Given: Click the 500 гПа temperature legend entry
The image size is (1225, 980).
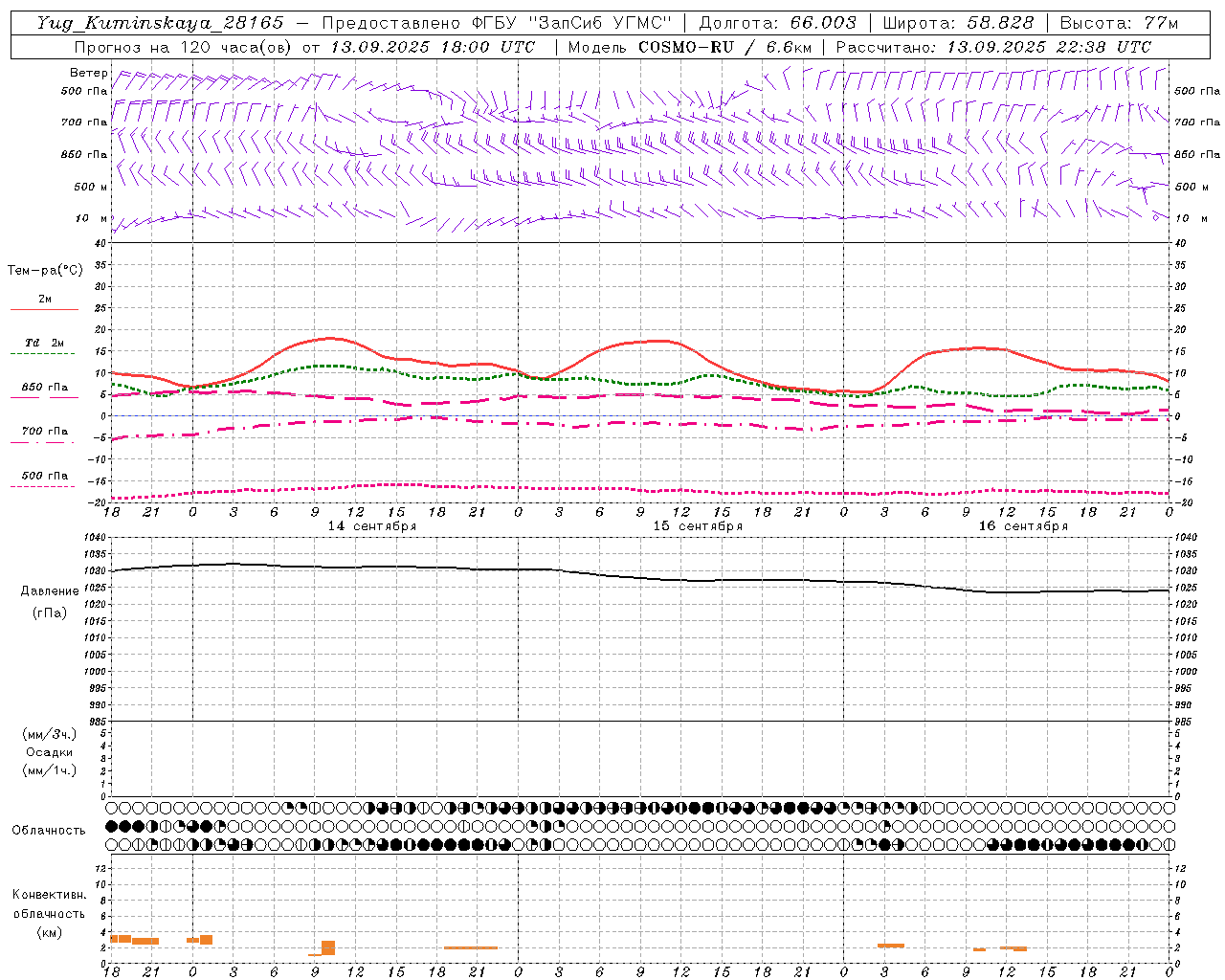Looking at the screenshot, I should [44, 476].
